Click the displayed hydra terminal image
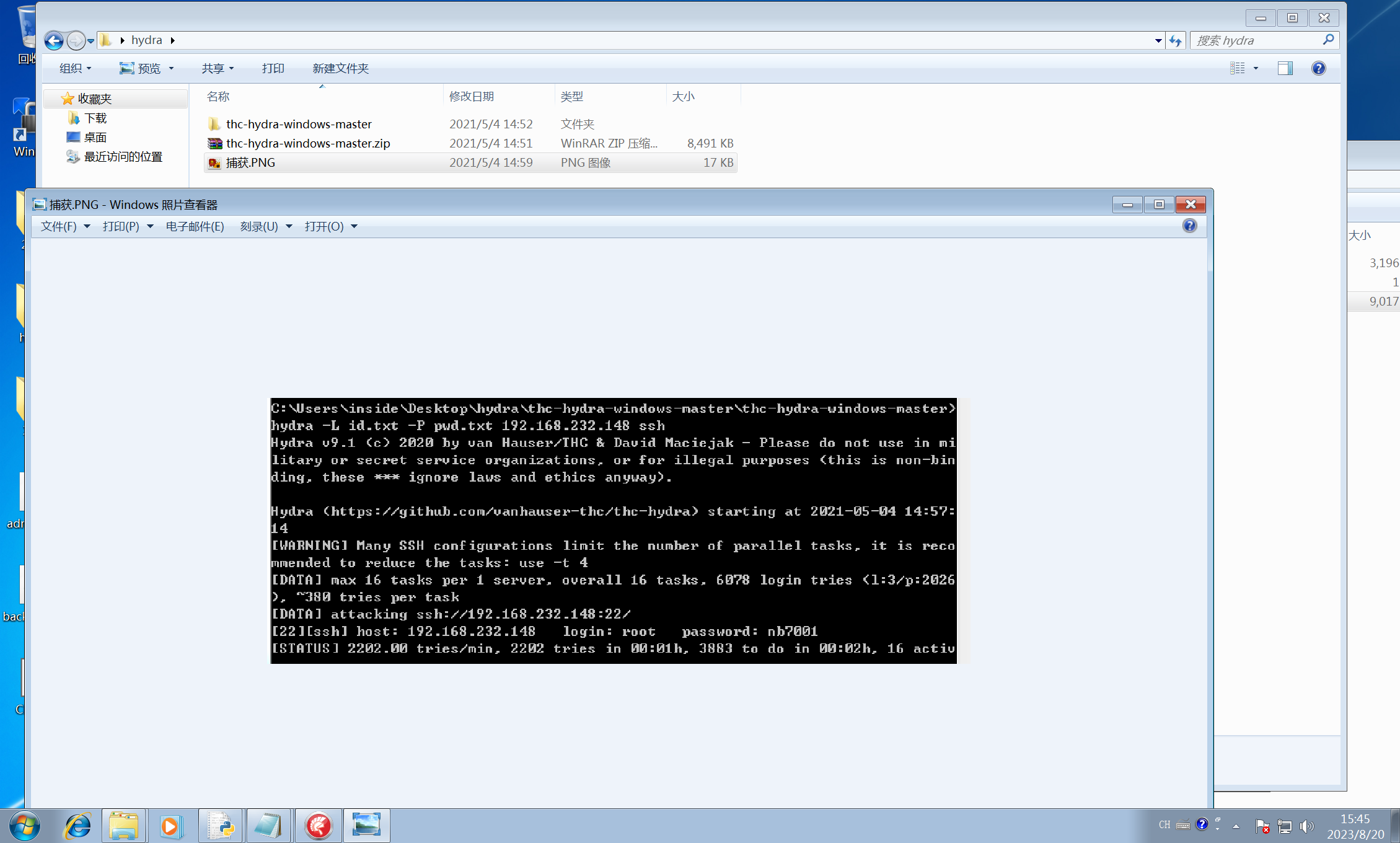 [x=614, y=531]
